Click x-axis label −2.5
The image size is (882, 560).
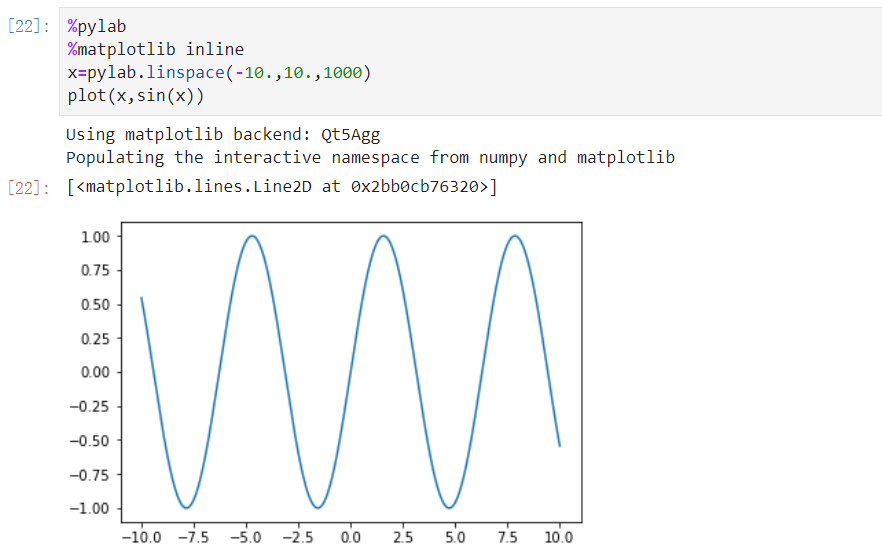click(x=298, y=538)
